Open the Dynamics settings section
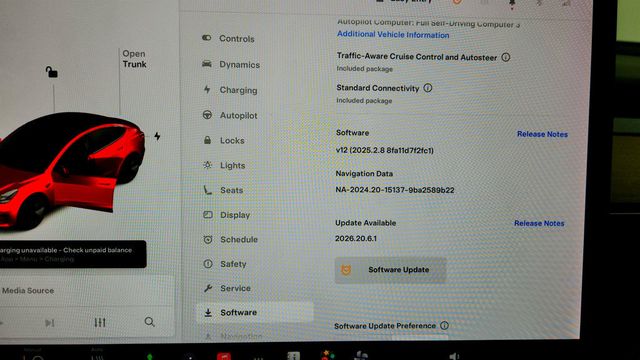This screenshot has width=640, height=360. click(231, 64)
